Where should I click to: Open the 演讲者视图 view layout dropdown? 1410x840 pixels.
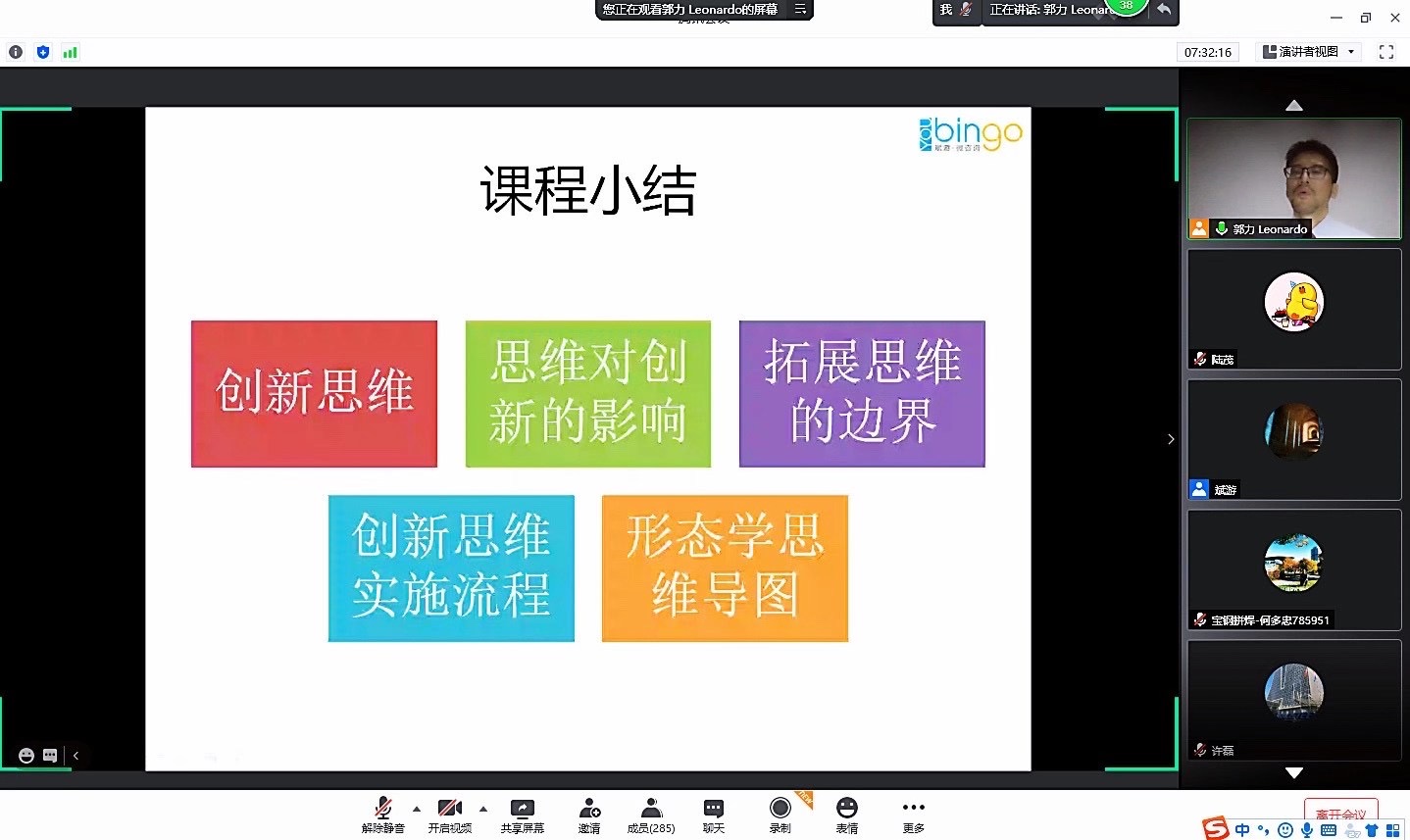click(1309, 52)
